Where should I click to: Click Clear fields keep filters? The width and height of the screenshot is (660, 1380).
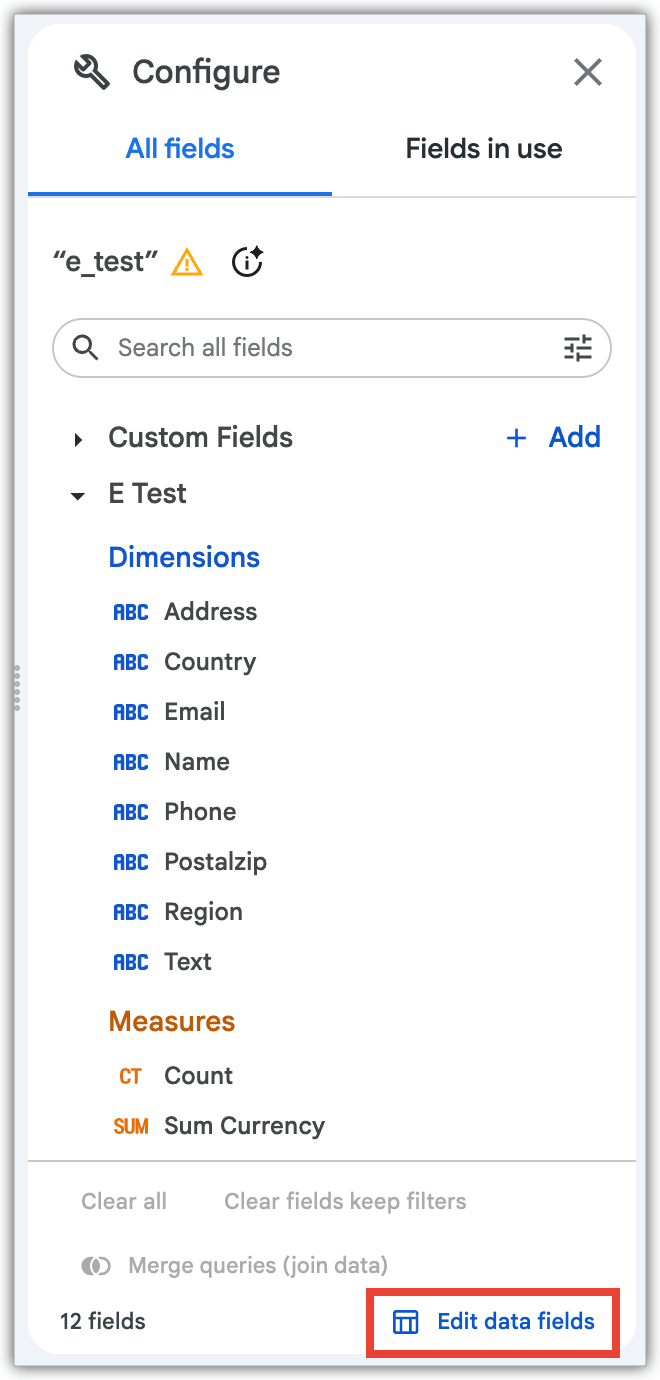[345, 1201]
